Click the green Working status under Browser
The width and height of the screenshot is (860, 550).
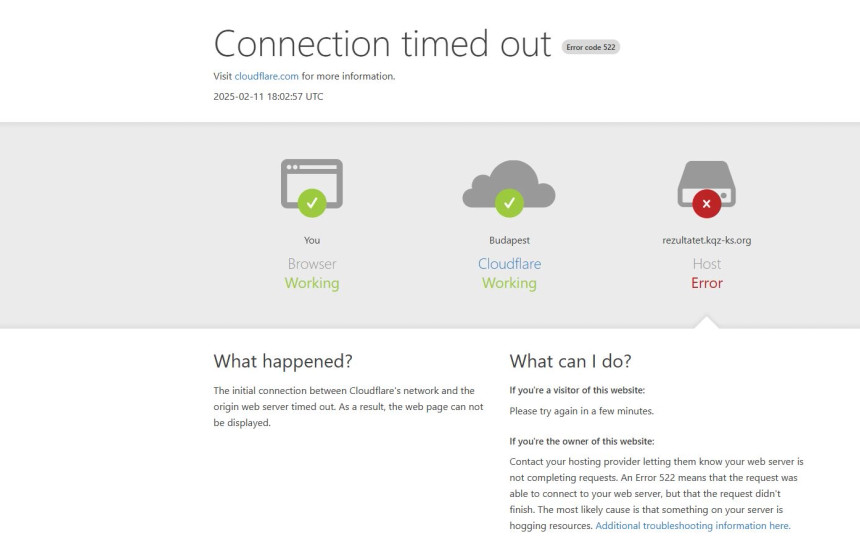click(x=312, y=283)
